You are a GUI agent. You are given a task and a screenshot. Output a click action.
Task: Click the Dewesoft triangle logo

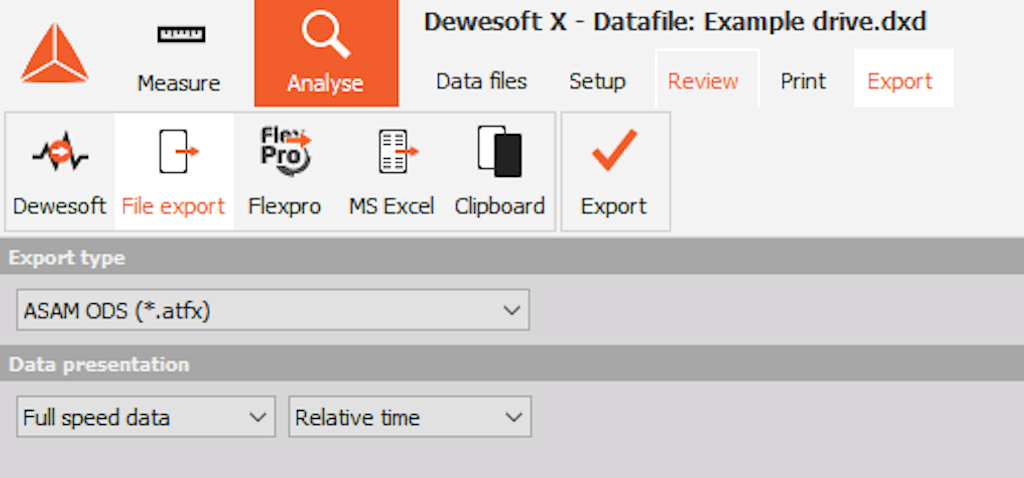[54, 54]
